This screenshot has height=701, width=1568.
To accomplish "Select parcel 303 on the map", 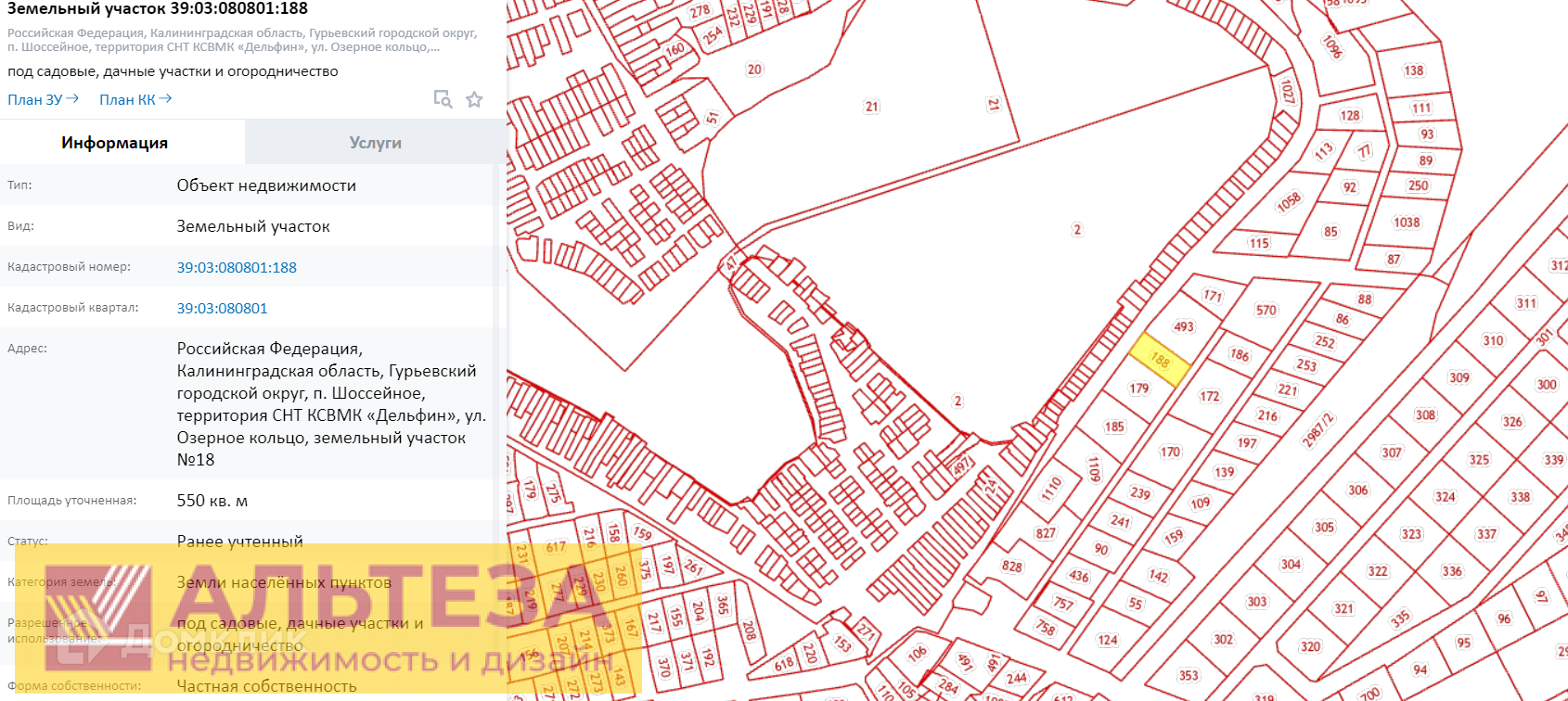I will click(x=1256, y=601).
